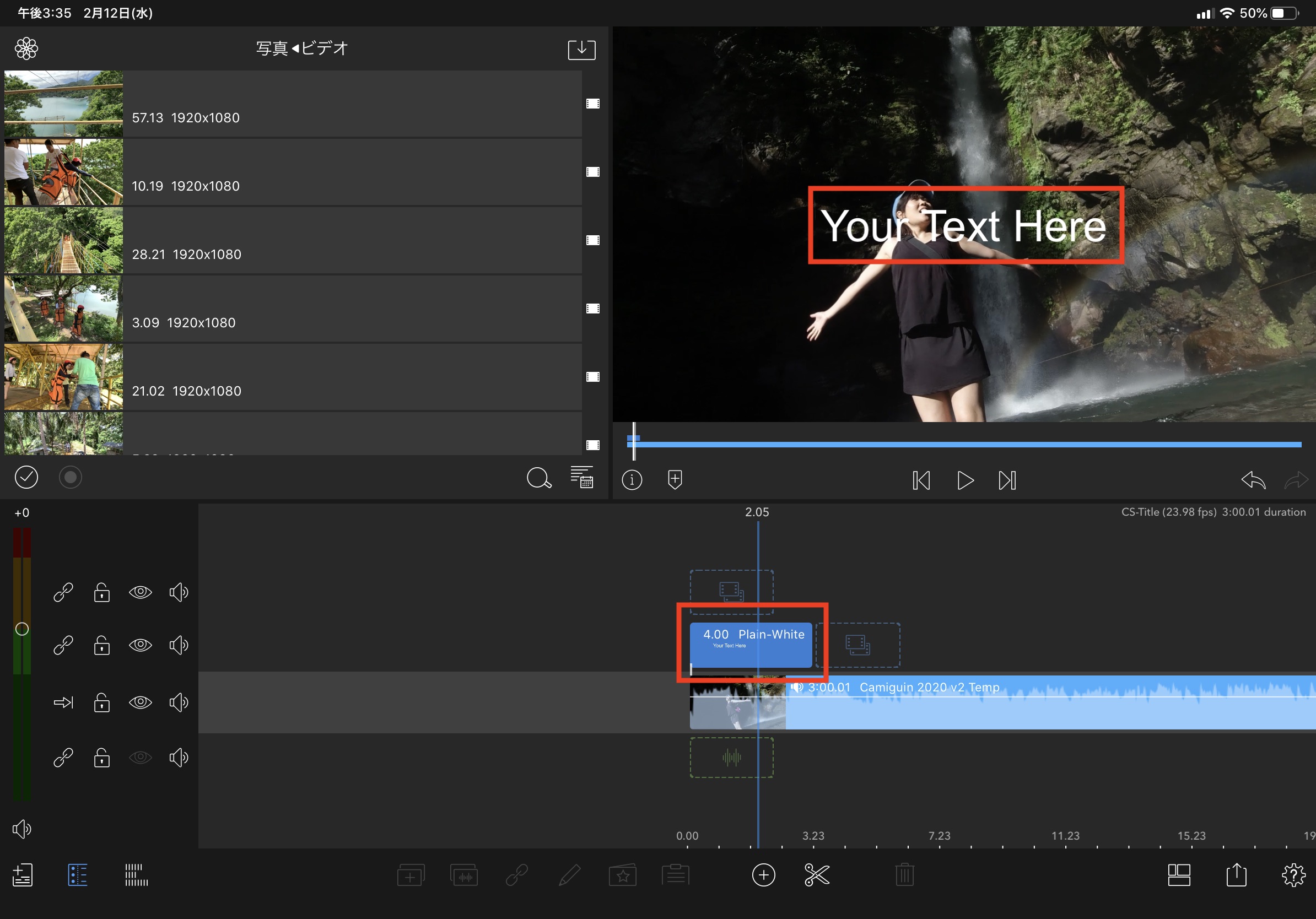Screen dimensions: 1316x919
Task: Open the settings gear icon
Action: tap(1293, 875)
